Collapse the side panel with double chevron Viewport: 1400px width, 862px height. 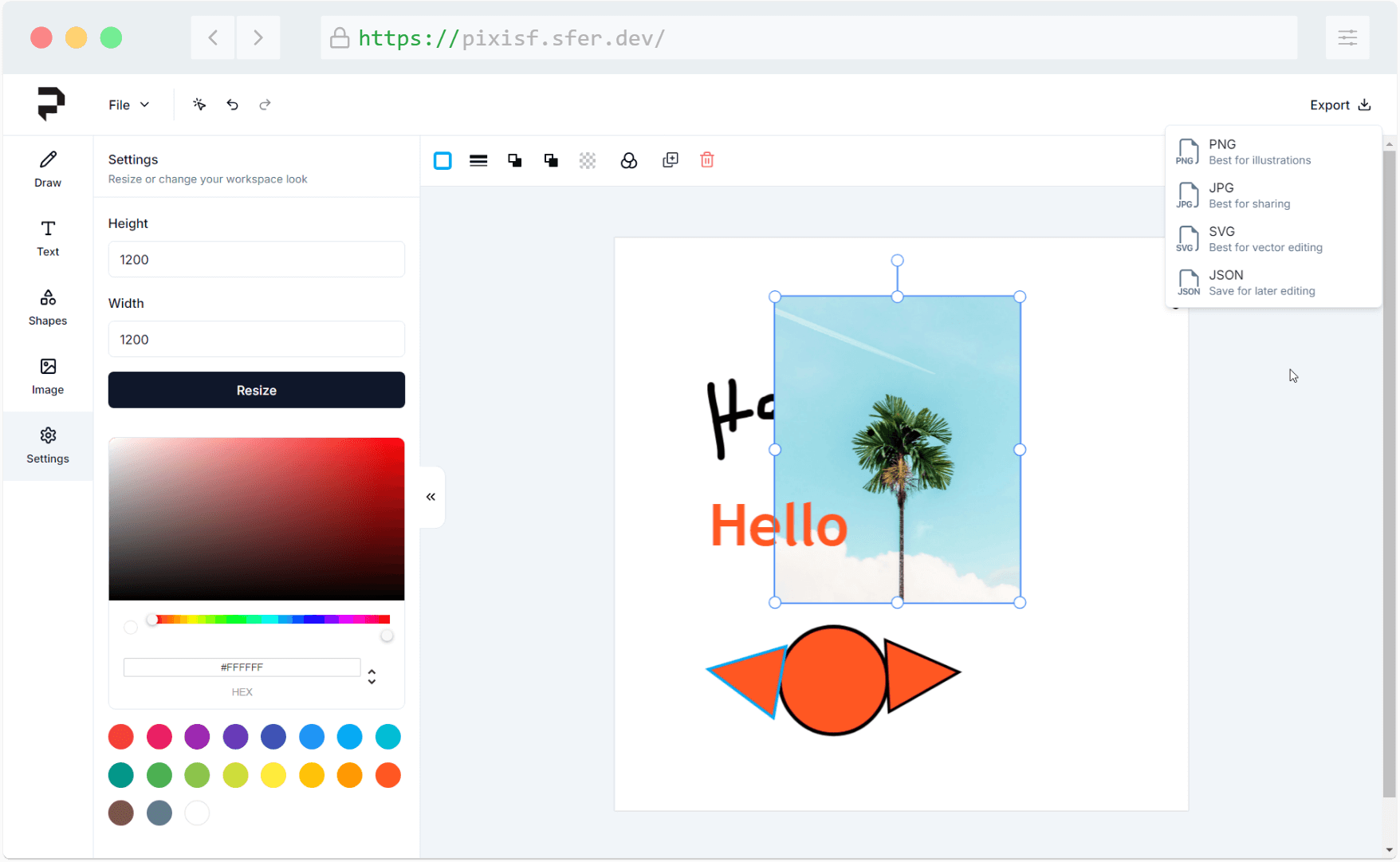pyautogui.click(x=431, y=497)
